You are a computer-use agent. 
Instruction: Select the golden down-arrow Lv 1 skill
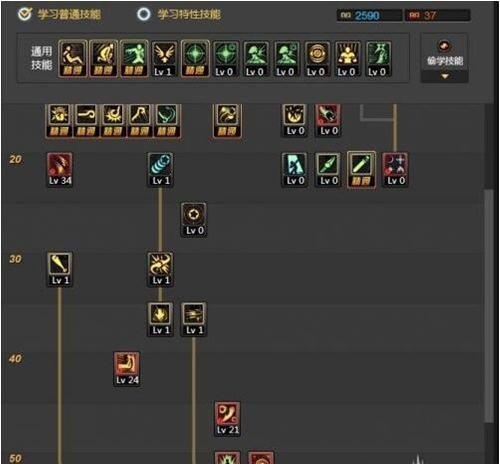[x=160, y=319]
